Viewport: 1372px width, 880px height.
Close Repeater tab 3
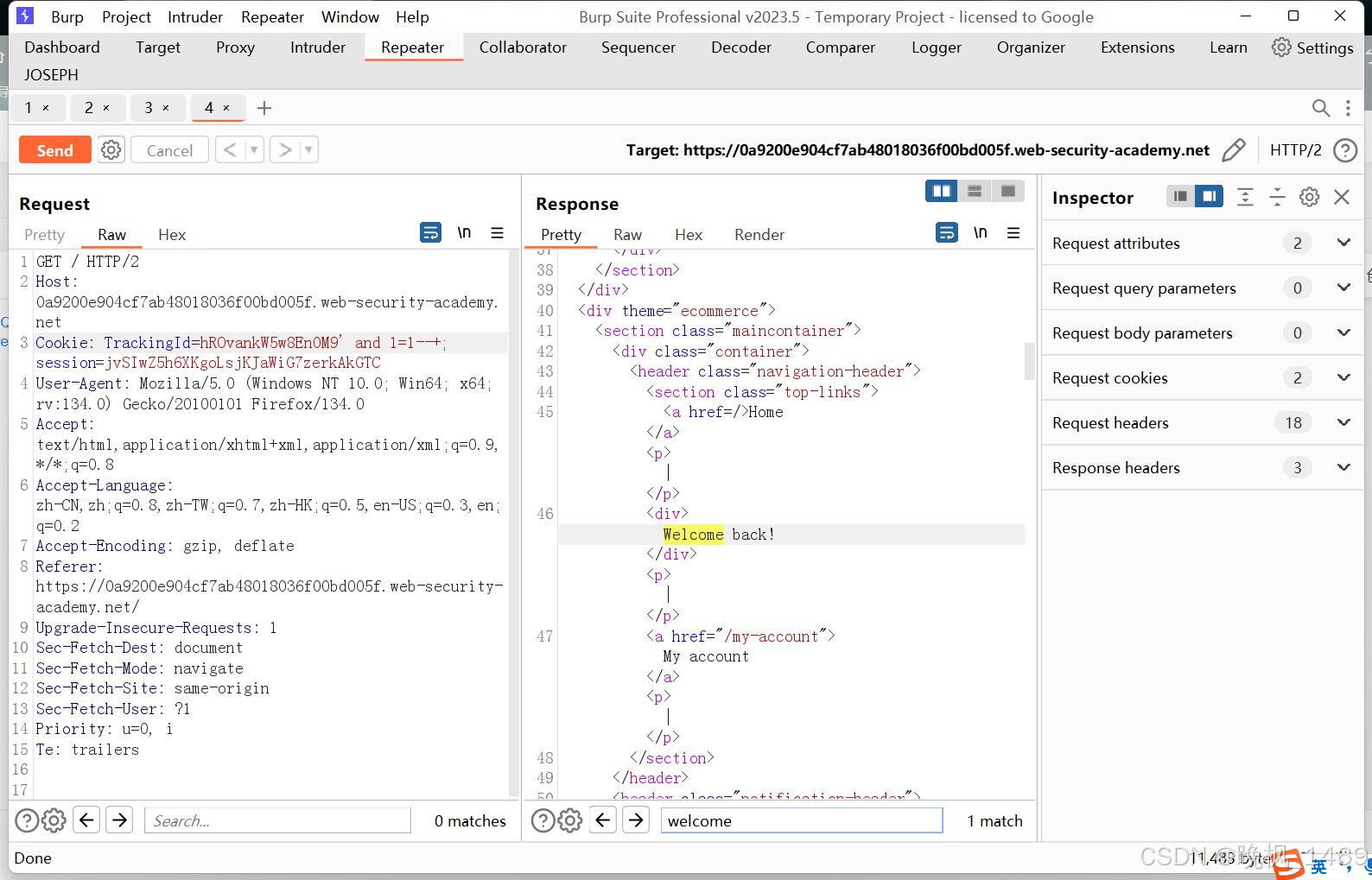(166, 108)
